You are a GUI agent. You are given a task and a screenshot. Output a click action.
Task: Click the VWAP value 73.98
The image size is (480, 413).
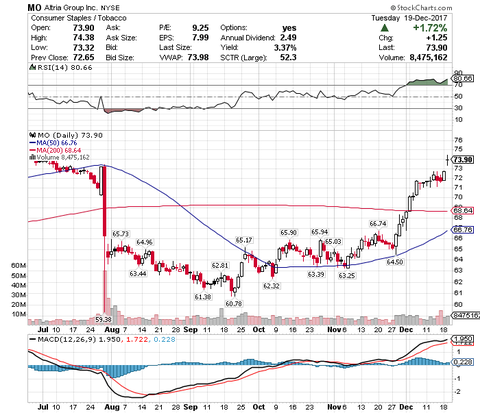click(x=198, y=57)
